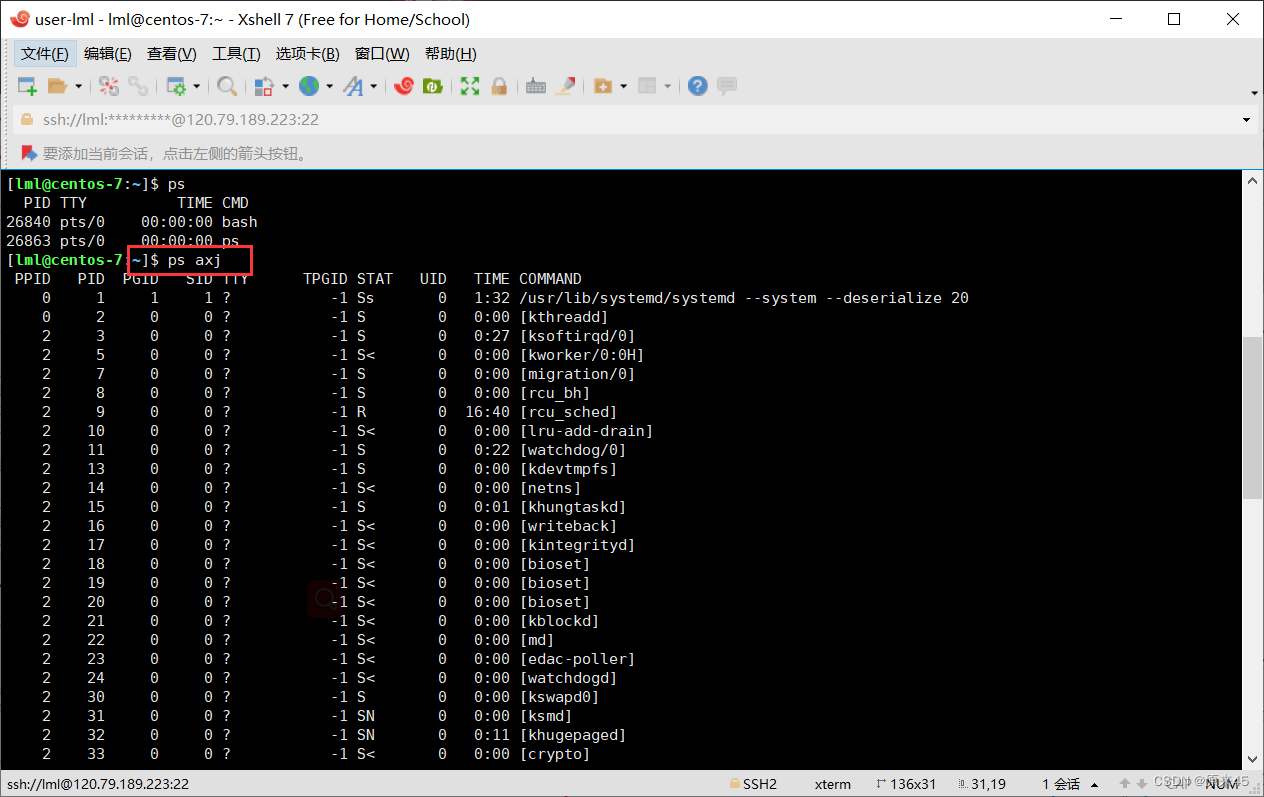Click the ssh address bar field

[636, 120]
